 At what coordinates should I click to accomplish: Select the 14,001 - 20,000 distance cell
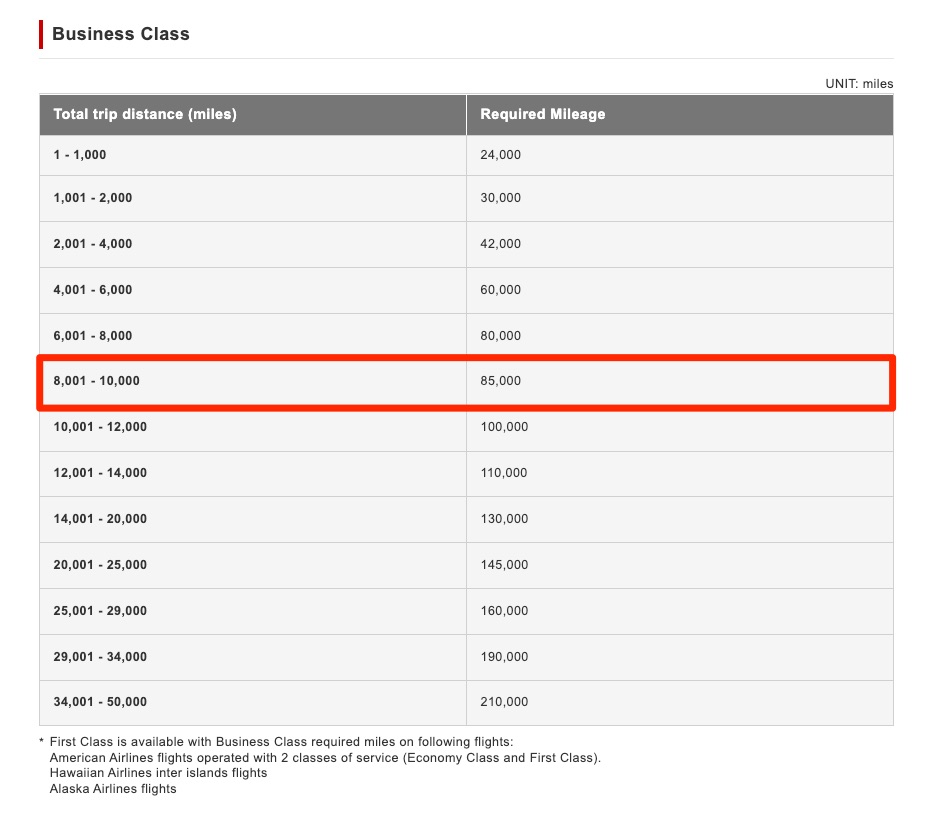(100, 519)
